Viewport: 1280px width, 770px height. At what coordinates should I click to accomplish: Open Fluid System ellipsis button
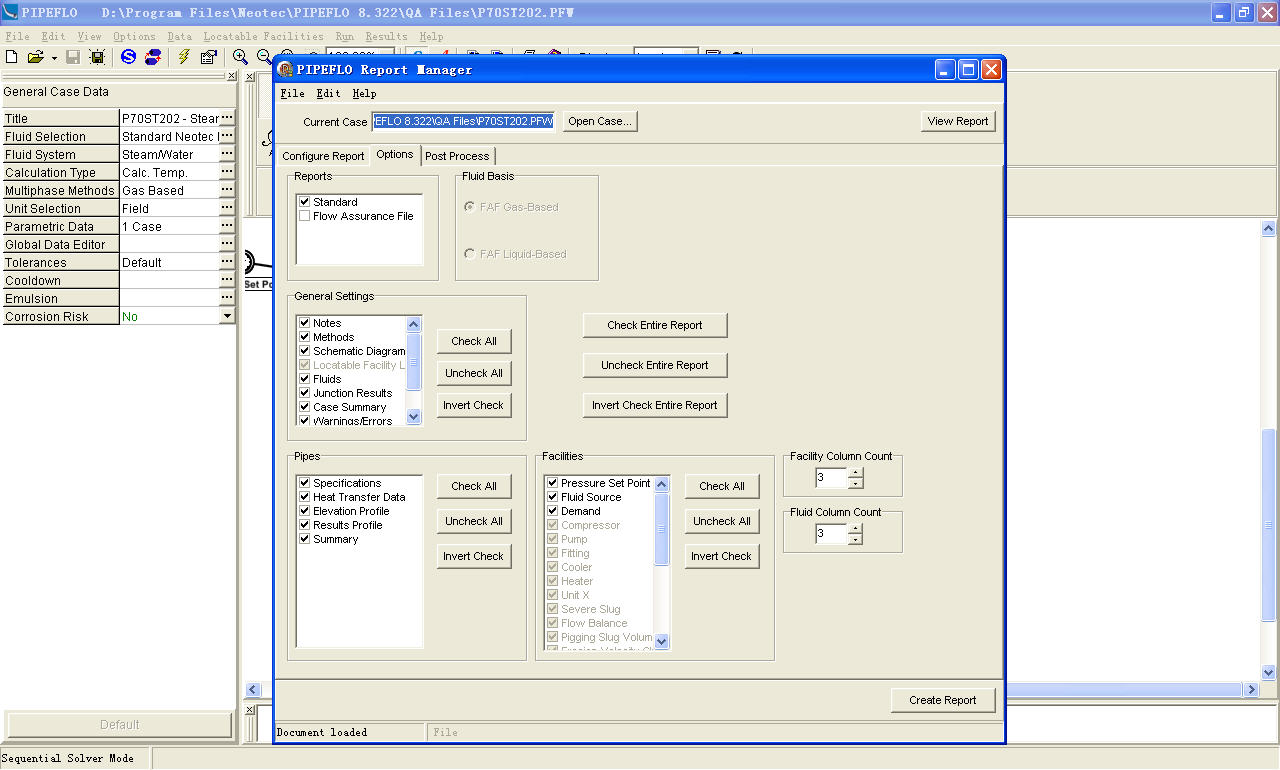(x=227, y=154)
